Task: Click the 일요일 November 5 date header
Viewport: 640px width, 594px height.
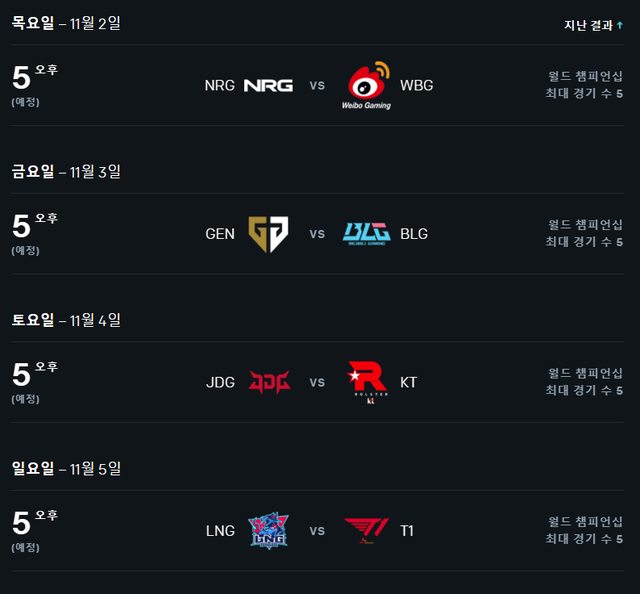Action: tap(66, 467)
